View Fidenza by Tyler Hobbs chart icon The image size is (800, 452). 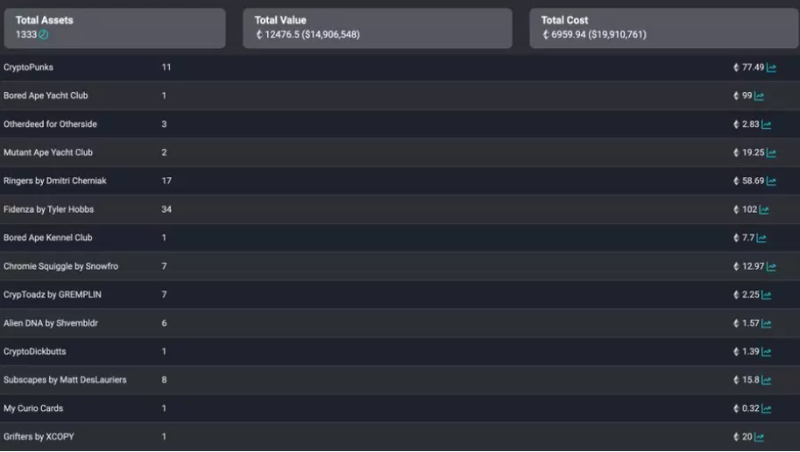click(x=764, y=210)
